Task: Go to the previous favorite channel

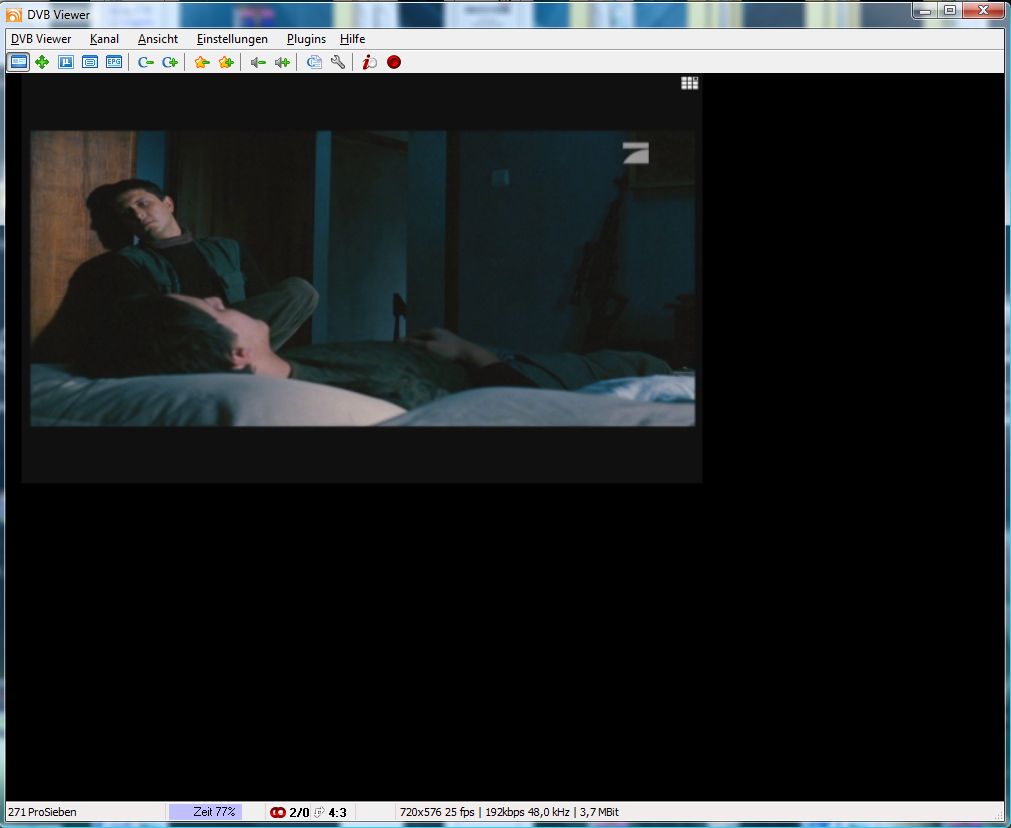Action: tap(202, 62)
